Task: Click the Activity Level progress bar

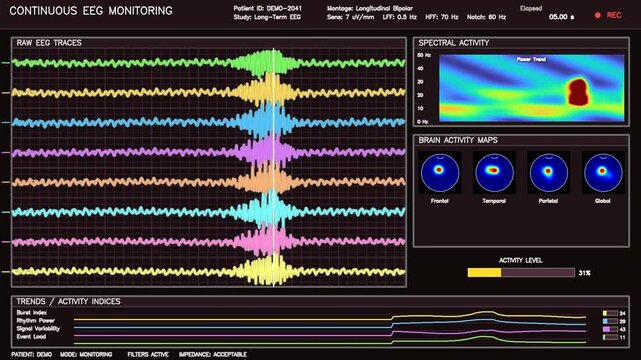Action: (521, 273)
